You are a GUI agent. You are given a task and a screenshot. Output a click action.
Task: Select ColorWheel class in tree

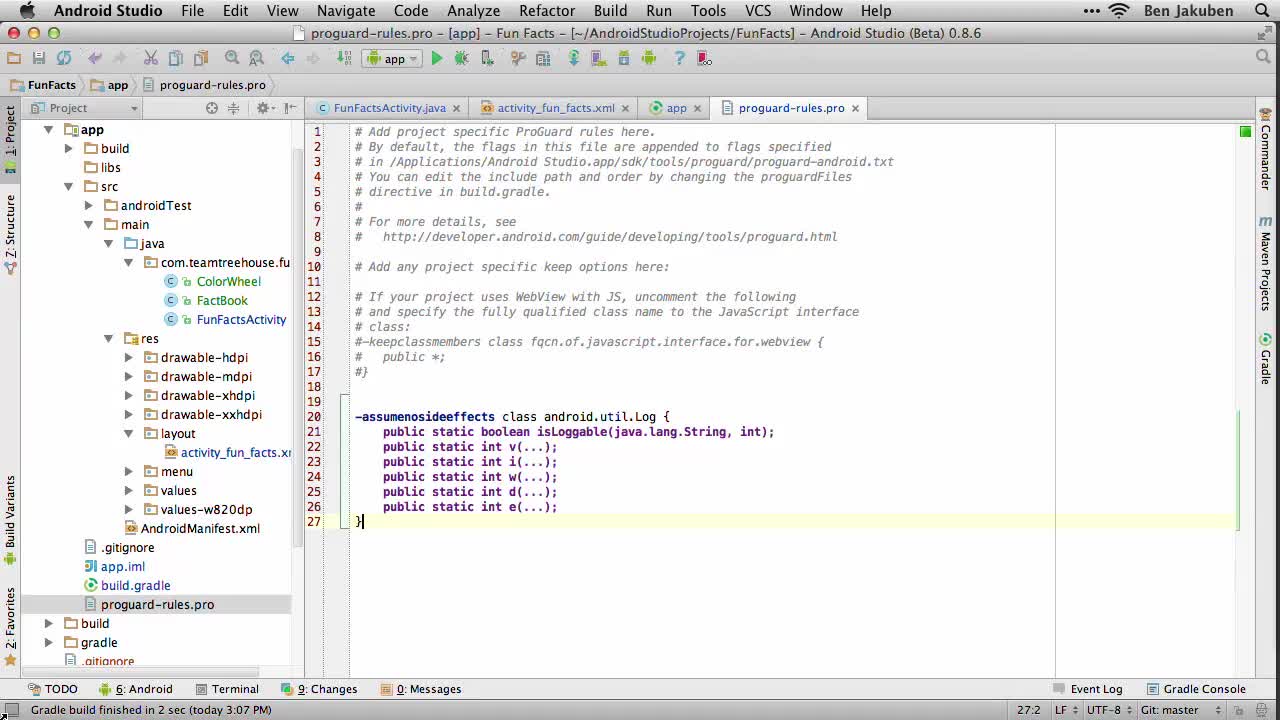228,282
